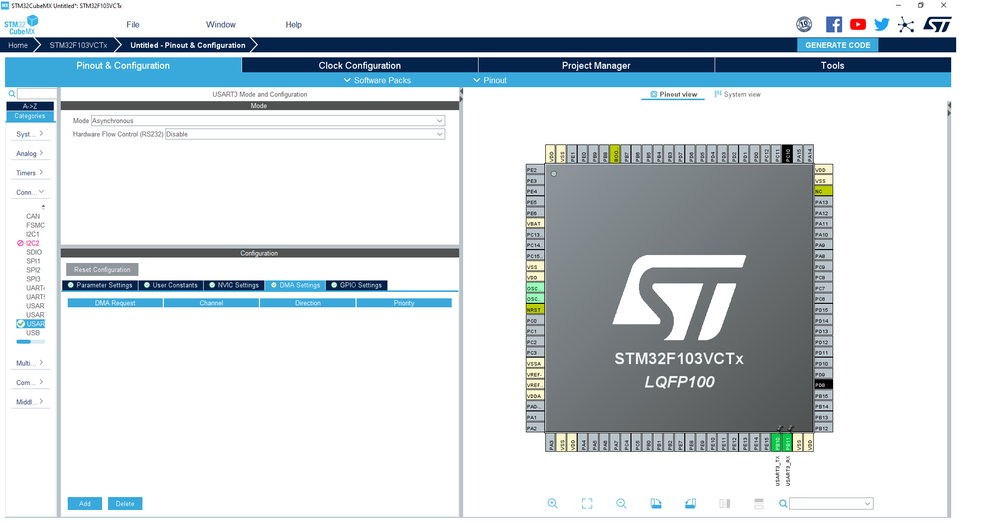The height and width of the screenshot is (523, 998).
Task: Open the Clock Configuration tab
Action: point(360,66)
